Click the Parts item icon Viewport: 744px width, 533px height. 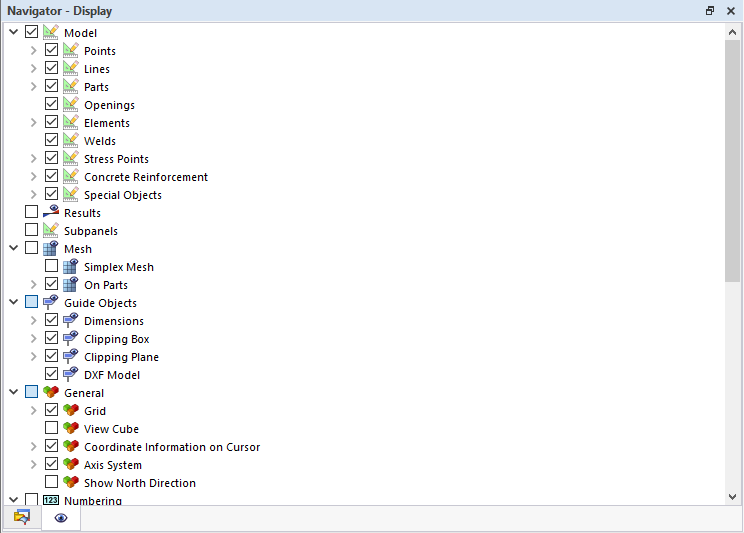click(71, 86)
